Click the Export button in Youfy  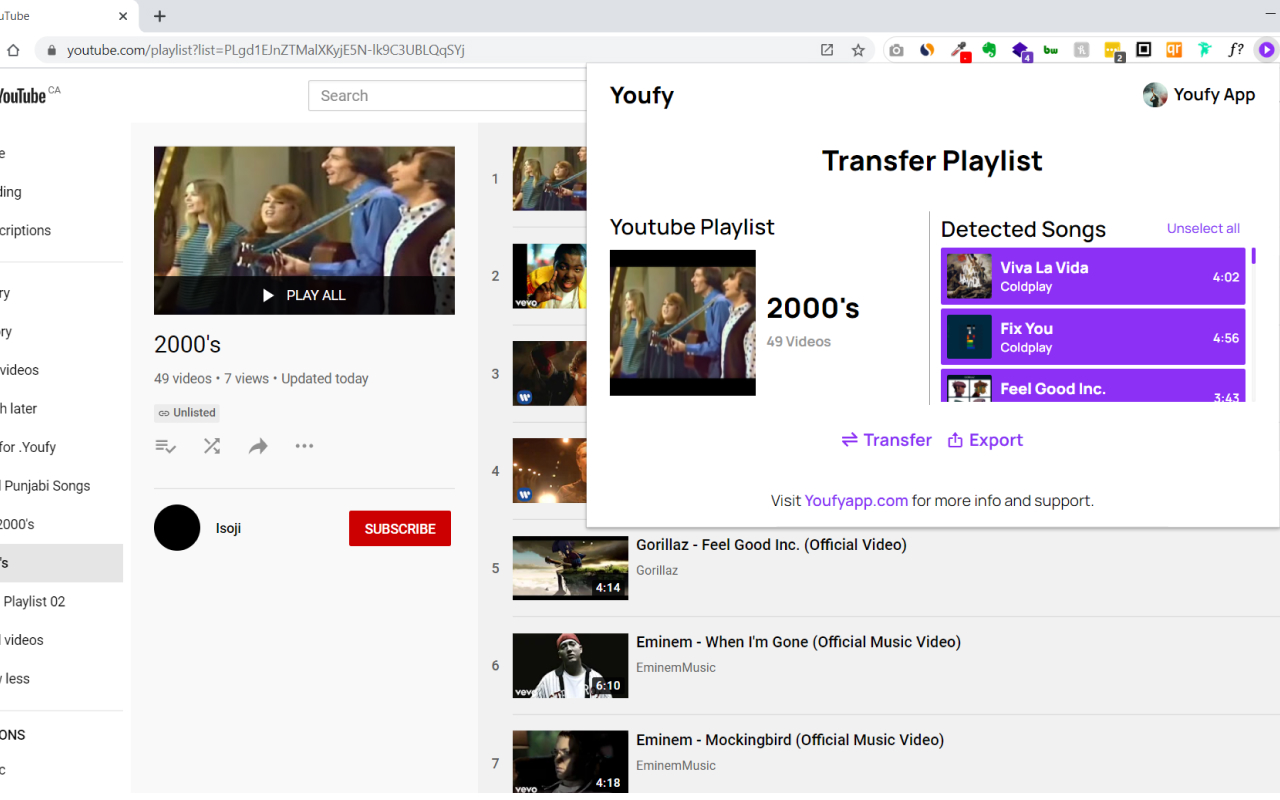(985, 440)
